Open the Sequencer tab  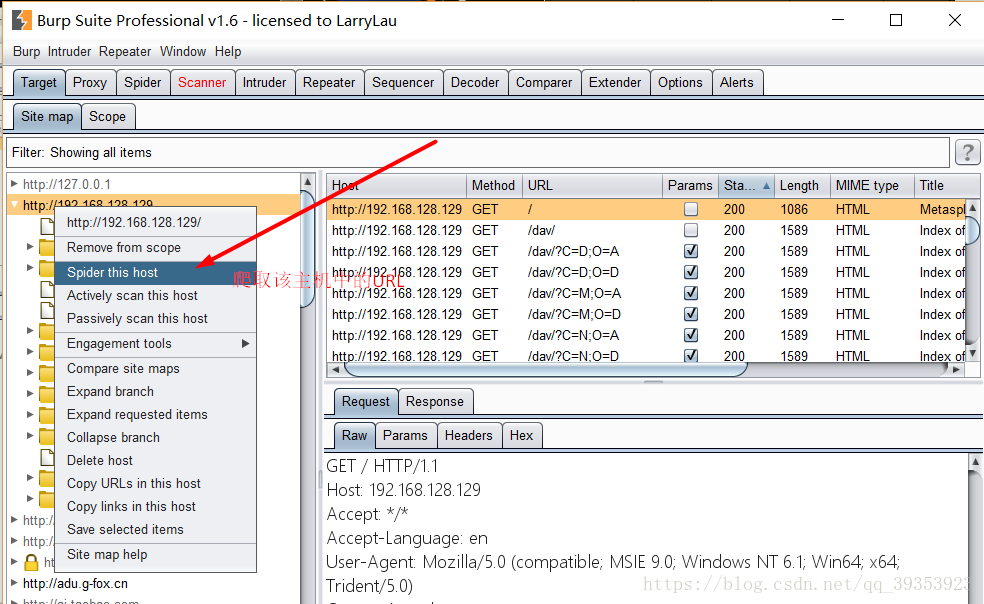(403, 82)
